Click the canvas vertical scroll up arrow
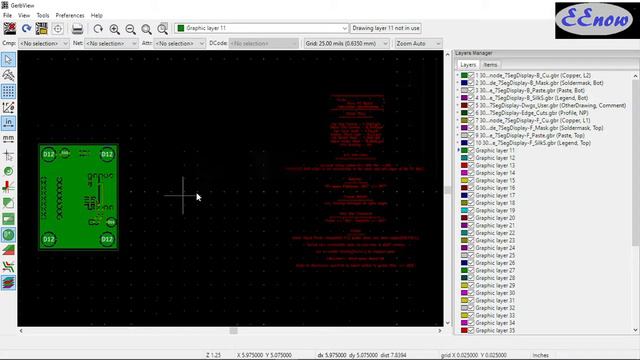This screenshot has width=640, height=360. [448, 54]
